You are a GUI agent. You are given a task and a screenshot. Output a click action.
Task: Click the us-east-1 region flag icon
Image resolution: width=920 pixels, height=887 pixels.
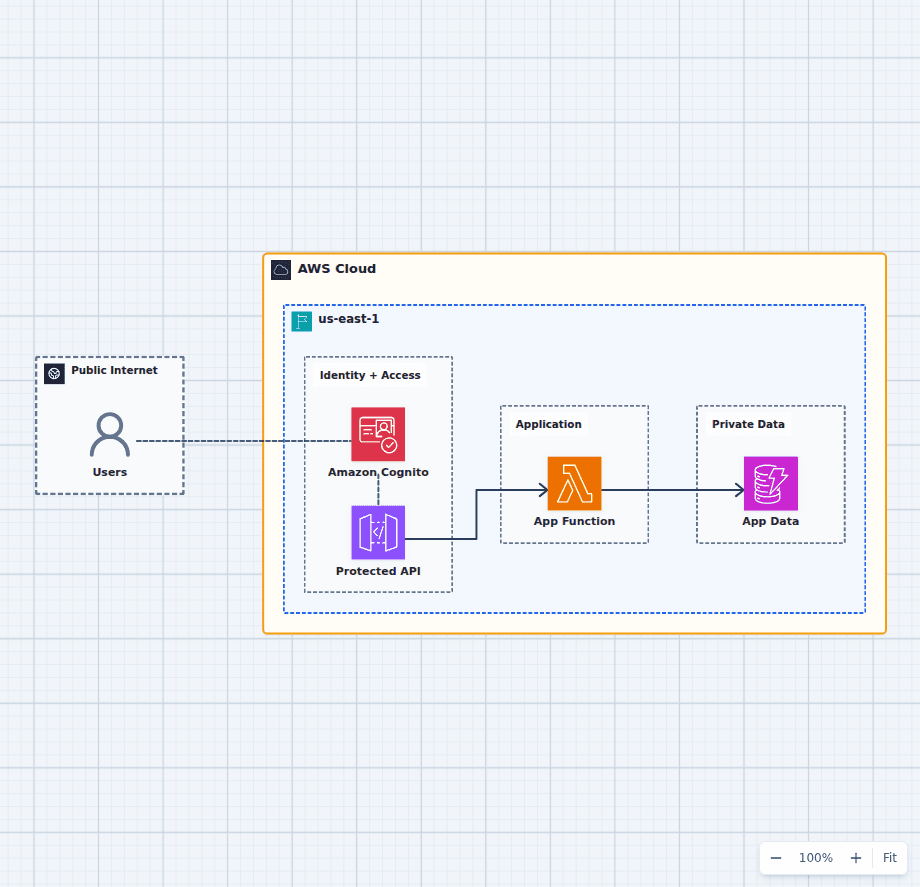point(302,321)
